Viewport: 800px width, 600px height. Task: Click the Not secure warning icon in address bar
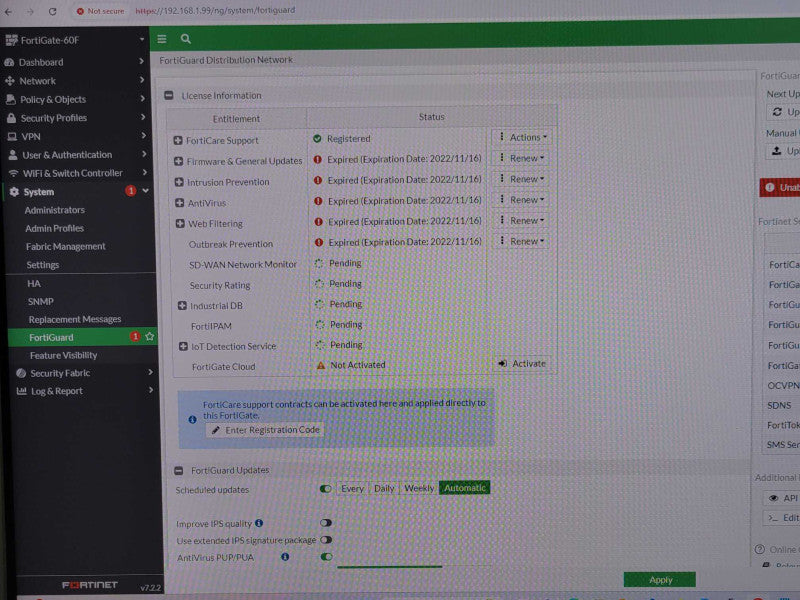(80, 11)
